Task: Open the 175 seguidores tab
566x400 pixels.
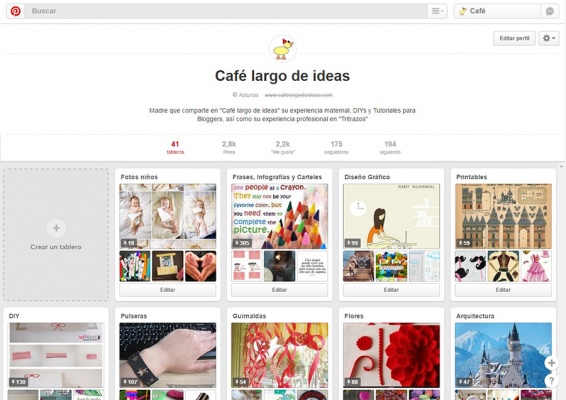Action: [x=336, y=147]
